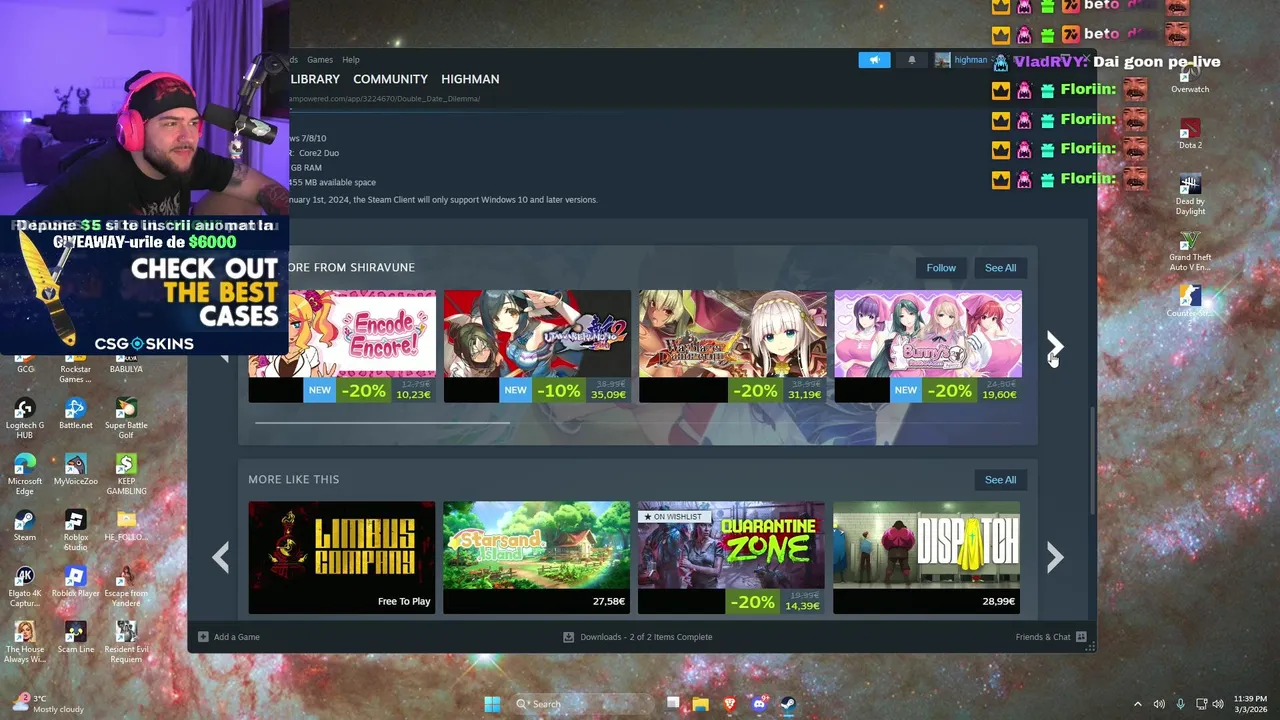This screenshot has width=1280, height=720.
Task: Open the Downloads status icon
Action: (568, 637)
